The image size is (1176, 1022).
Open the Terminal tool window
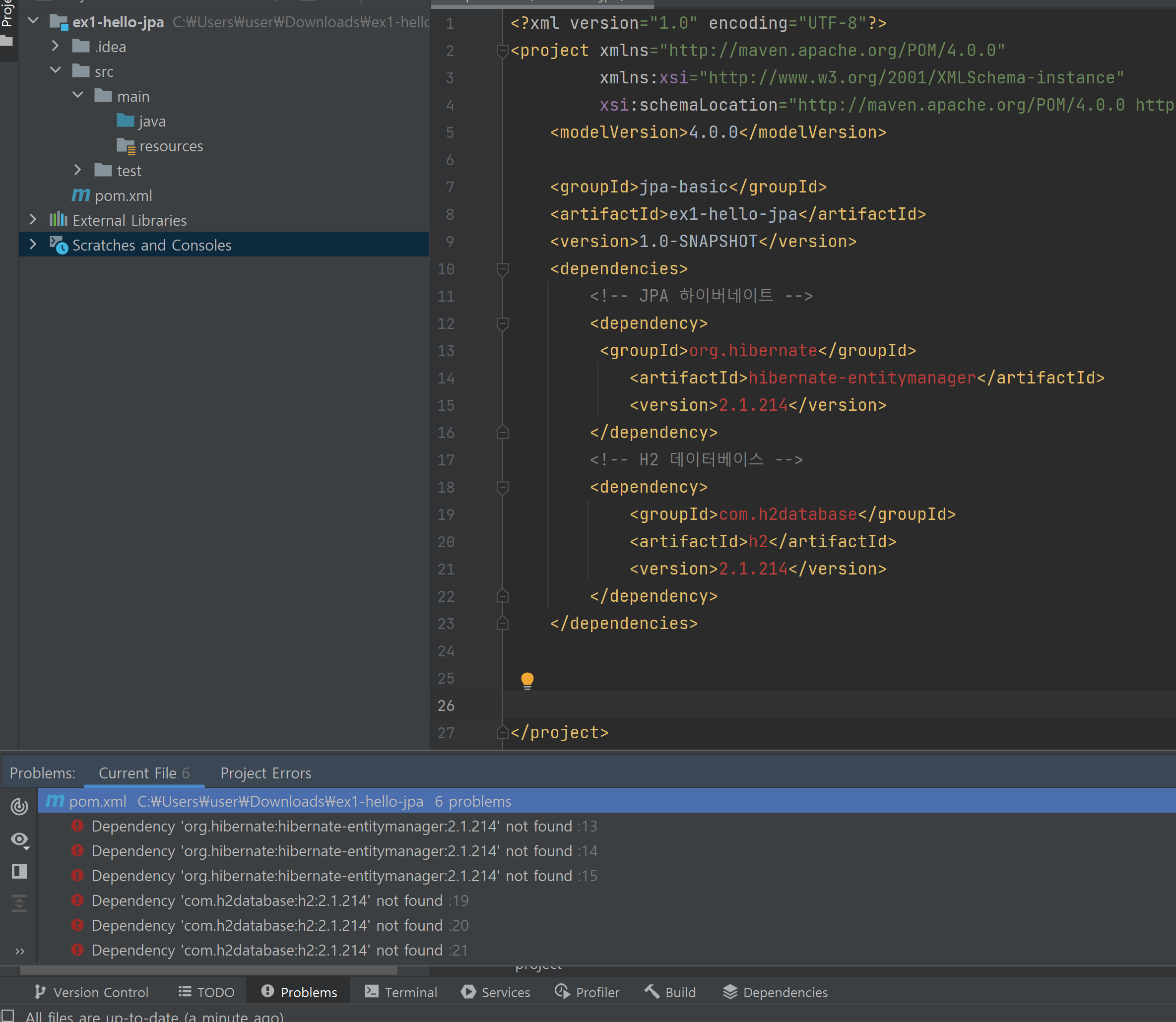click(401, 992)
